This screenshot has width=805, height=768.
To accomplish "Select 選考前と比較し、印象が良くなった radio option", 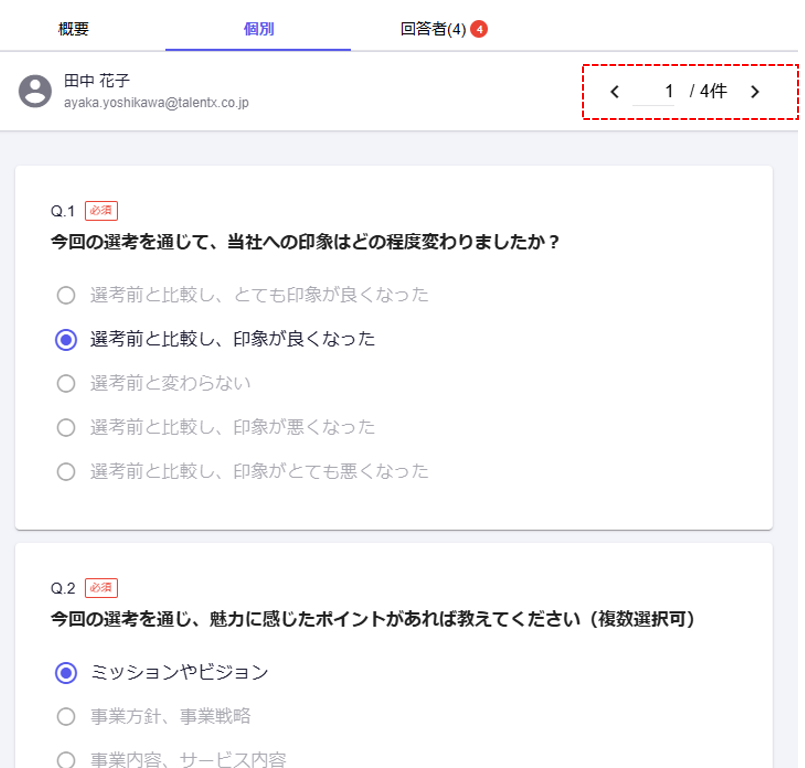I will (x=66, y=339).
